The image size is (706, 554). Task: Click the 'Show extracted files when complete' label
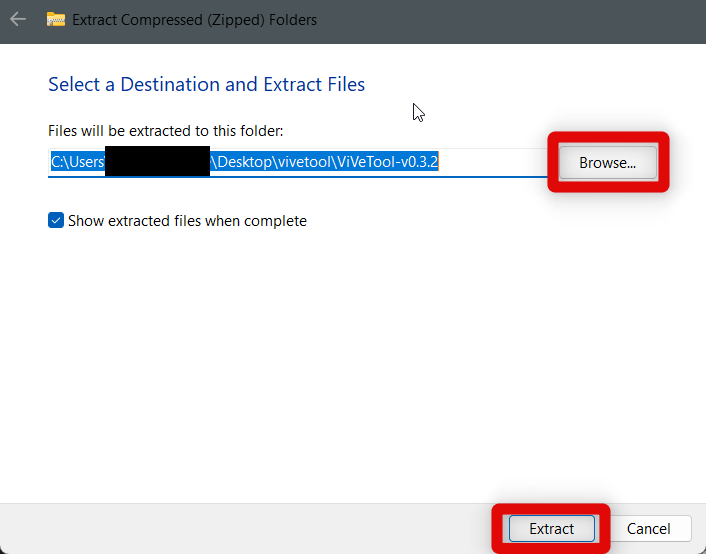coord(187,221)
